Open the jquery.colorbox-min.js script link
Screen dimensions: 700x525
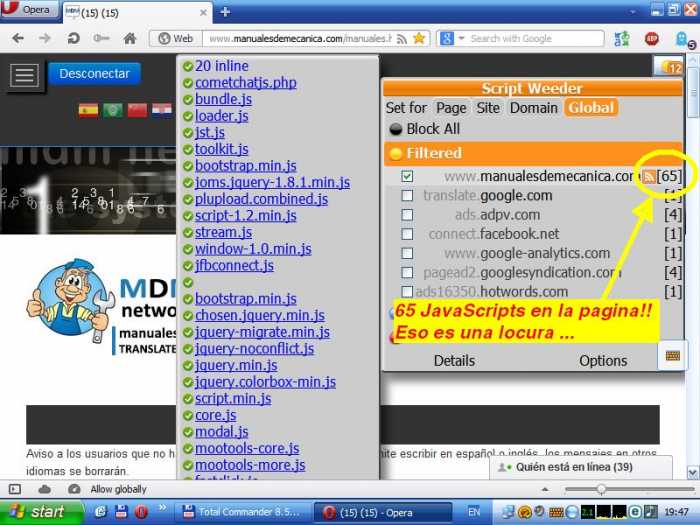(265, 382)
